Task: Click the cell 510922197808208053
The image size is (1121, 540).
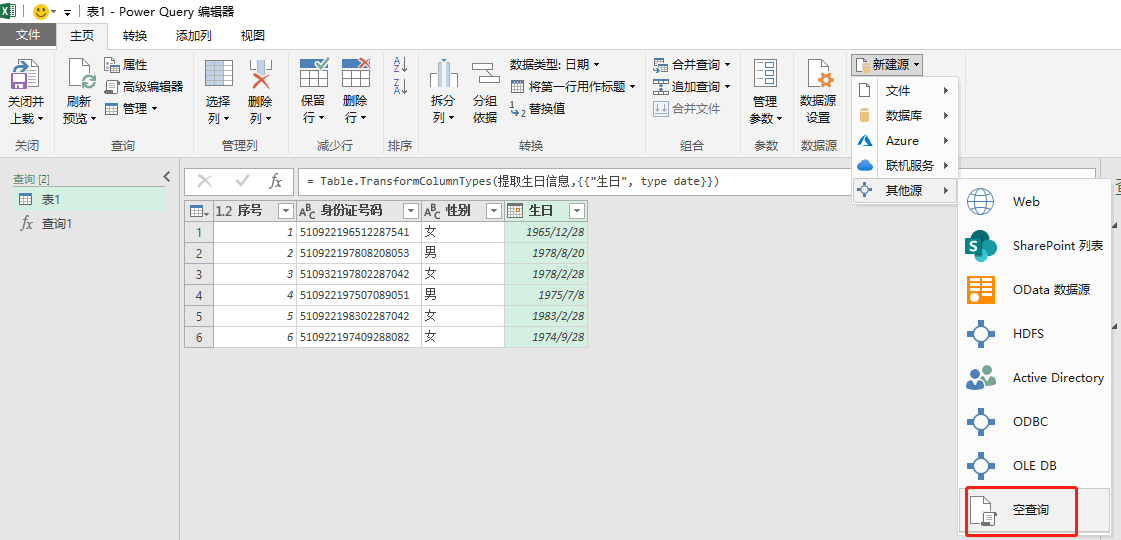Action: pos(358,253)
